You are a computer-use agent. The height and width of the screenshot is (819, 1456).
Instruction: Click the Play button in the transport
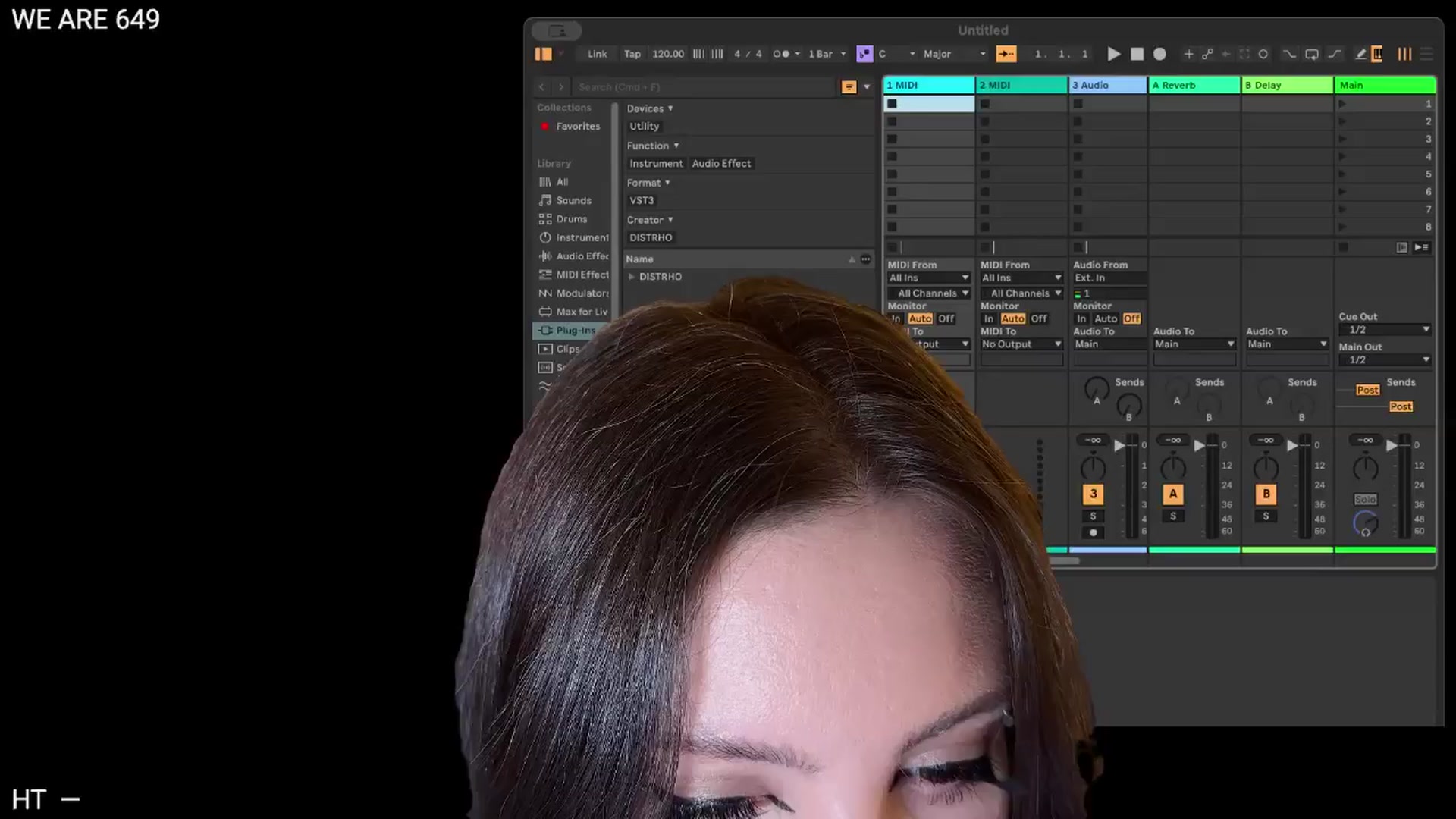(x=1113, y=54)
